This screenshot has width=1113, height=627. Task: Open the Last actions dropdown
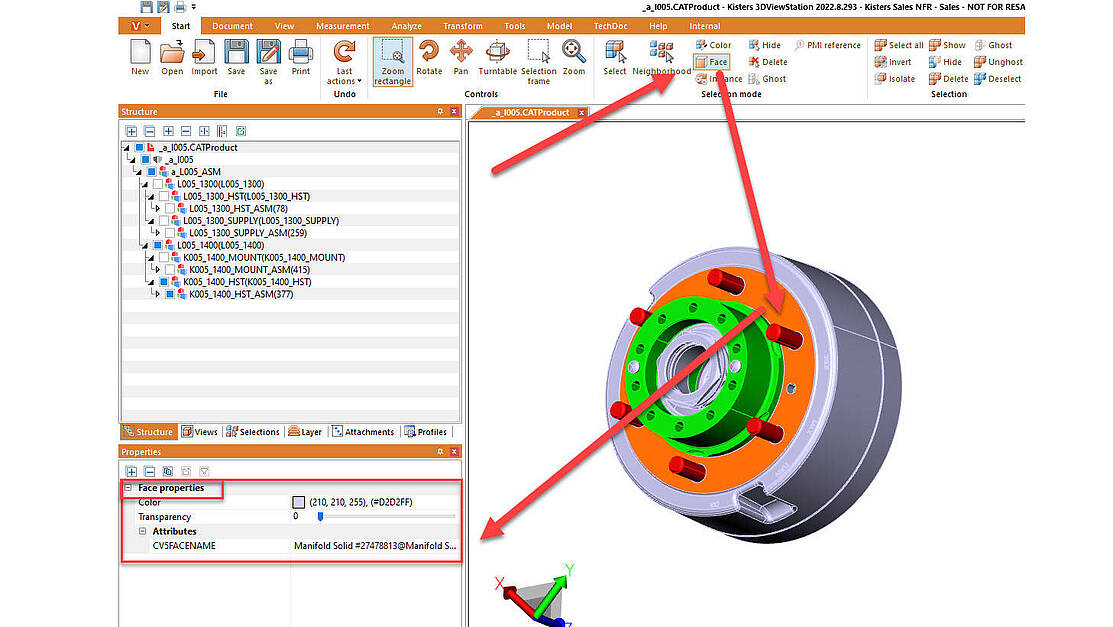(344, 62)
